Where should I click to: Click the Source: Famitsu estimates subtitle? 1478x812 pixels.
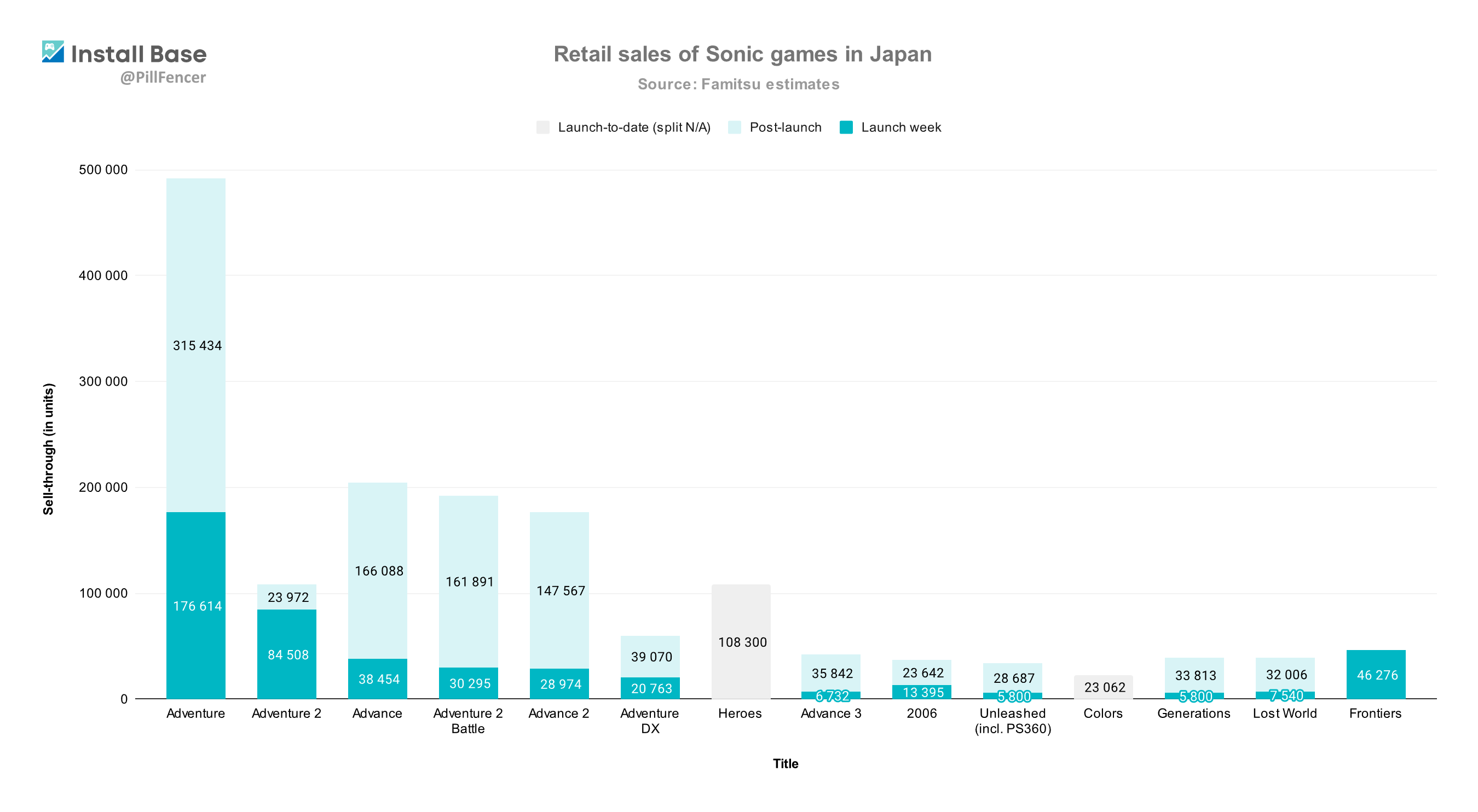click(738, 84)
